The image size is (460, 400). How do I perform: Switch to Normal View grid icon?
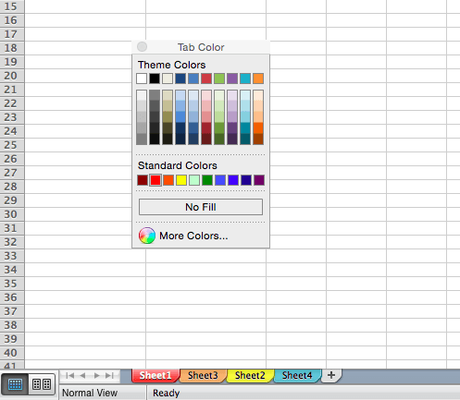pos(15,384)
